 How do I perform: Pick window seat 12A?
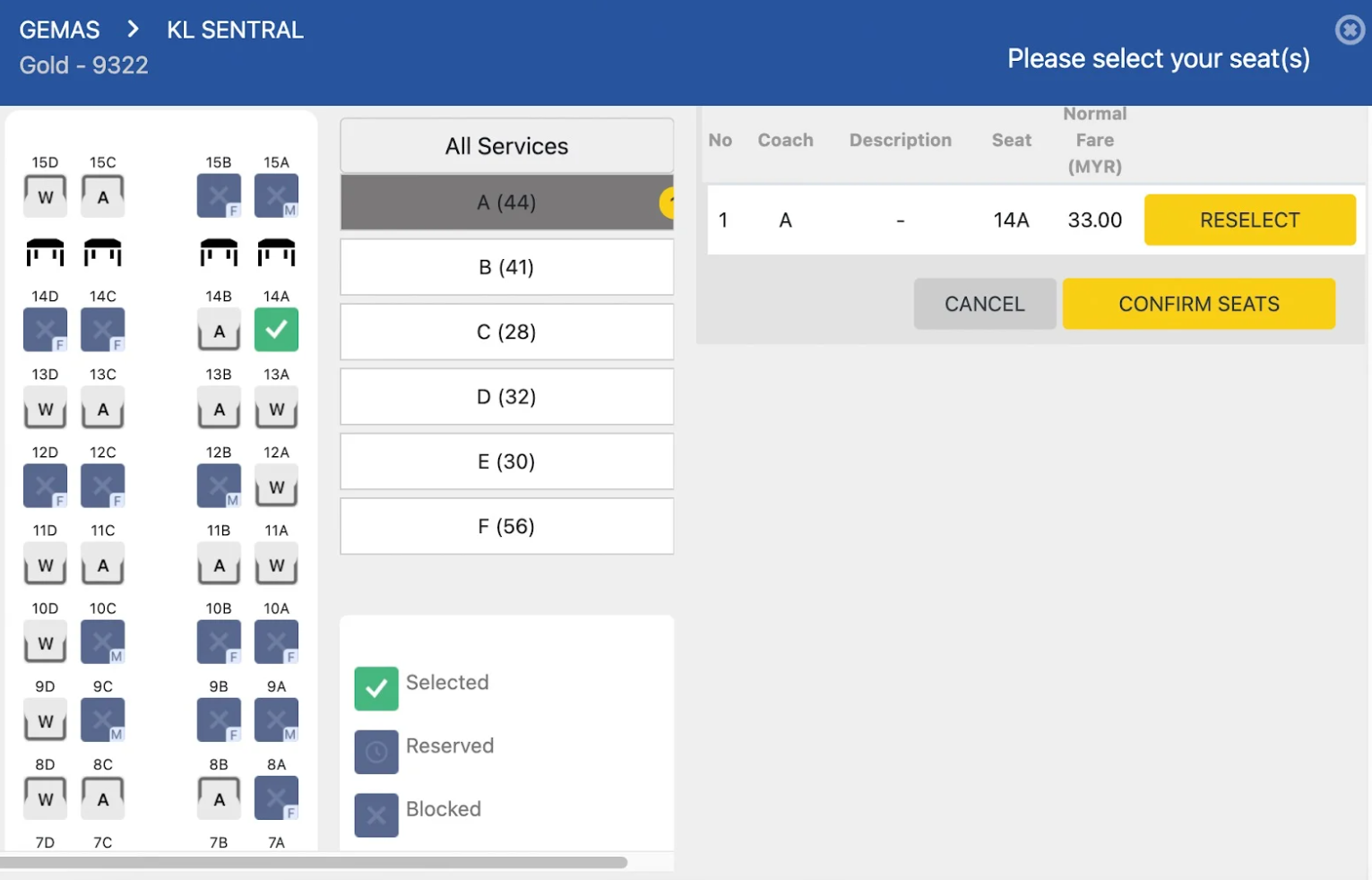click(x=276, y=487)
